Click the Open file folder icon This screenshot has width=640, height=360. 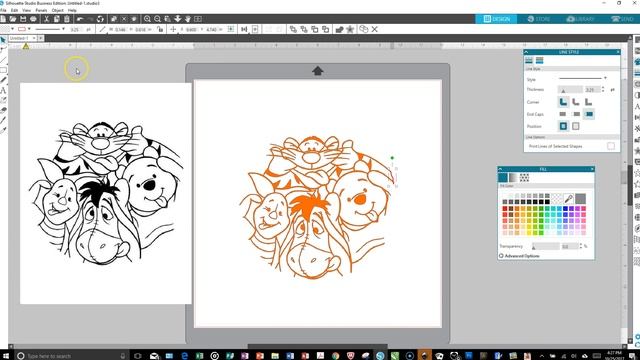coord(13,19)
